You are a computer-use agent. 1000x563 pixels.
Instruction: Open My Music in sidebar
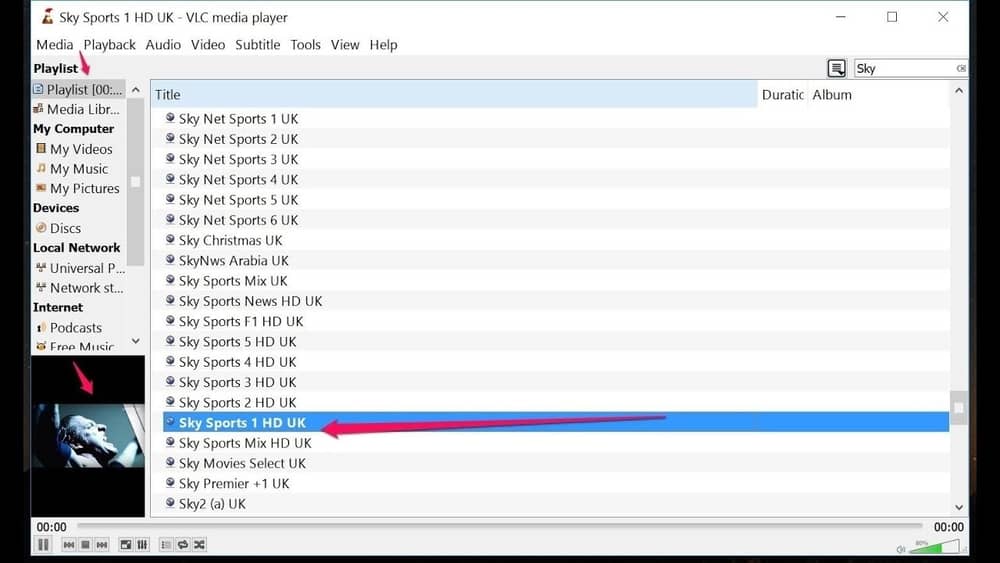click(x=78, y=168)
